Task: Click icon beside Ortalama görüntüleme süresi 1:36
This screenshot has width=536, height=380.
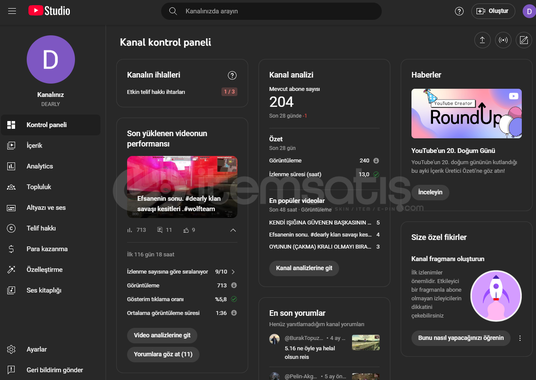Action: click(234, 313)
